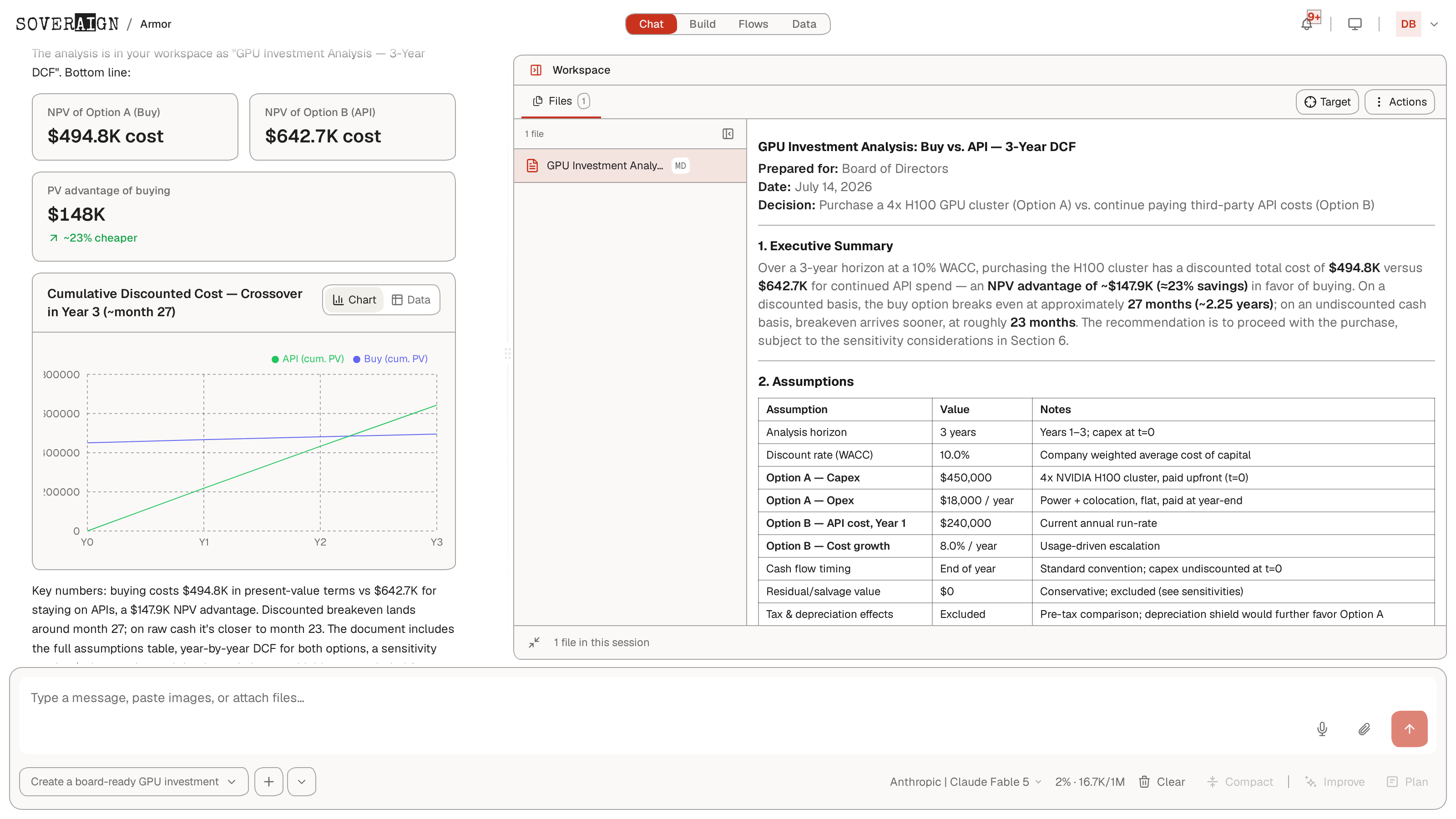The height and width of the screenshot is (819, 1456).
Task: Click the '2. Assumptions' heading
Action: [x=805, y=382]
